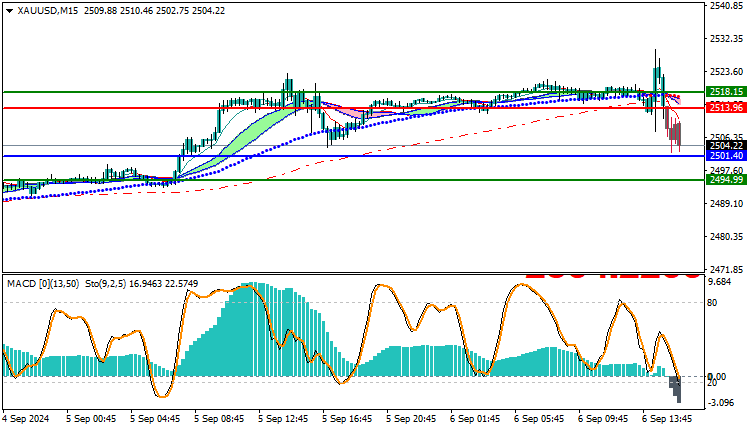This screenshot has height=430, width=750.
Task: Select the 2506.35 price scale value
Action: (x=727, y=137)
